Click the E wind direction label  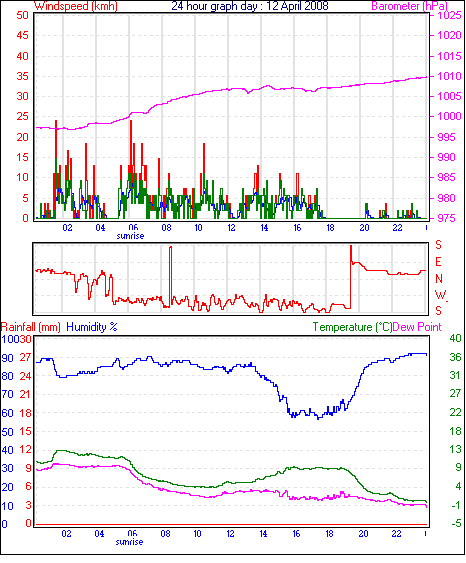click(438, 262)
